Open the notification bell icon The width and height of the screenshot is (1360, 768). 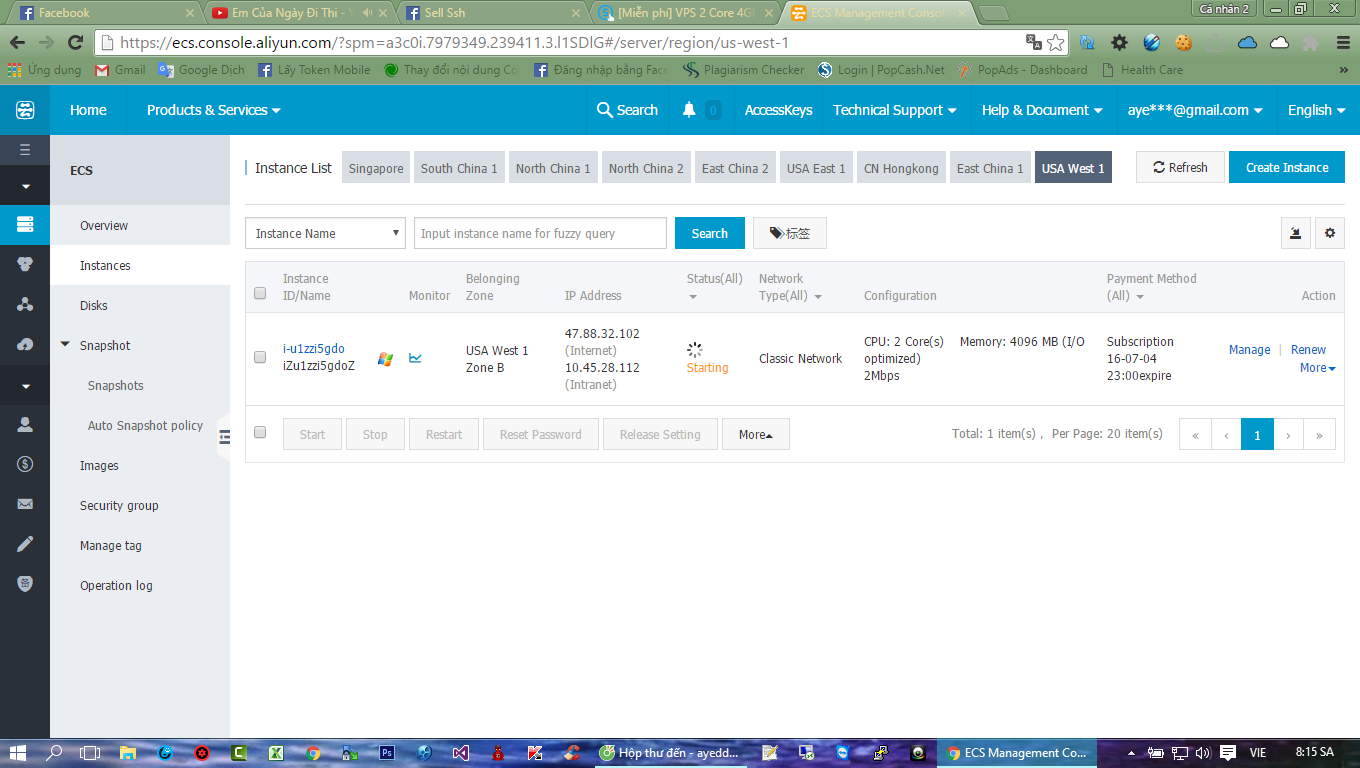(689, 110)
